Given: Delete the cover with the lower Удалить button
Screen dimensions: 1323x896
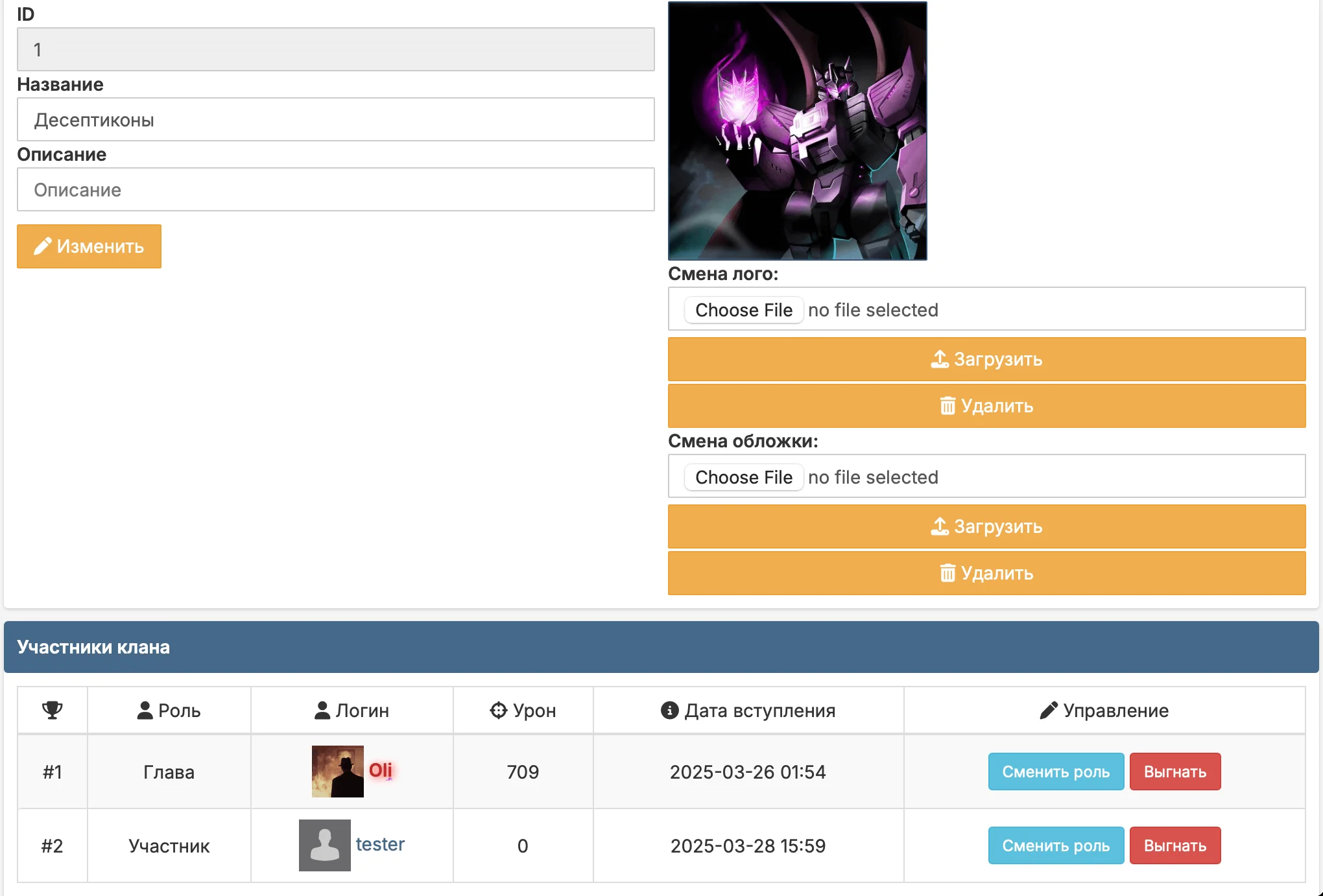Looking at the screenshot, I should [x=986, y=573].
